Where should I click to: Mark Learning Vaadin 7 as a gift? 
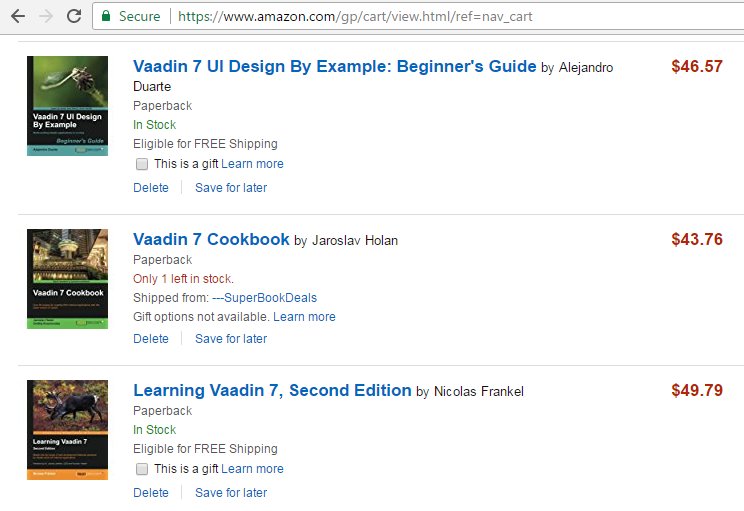[142, 469]
